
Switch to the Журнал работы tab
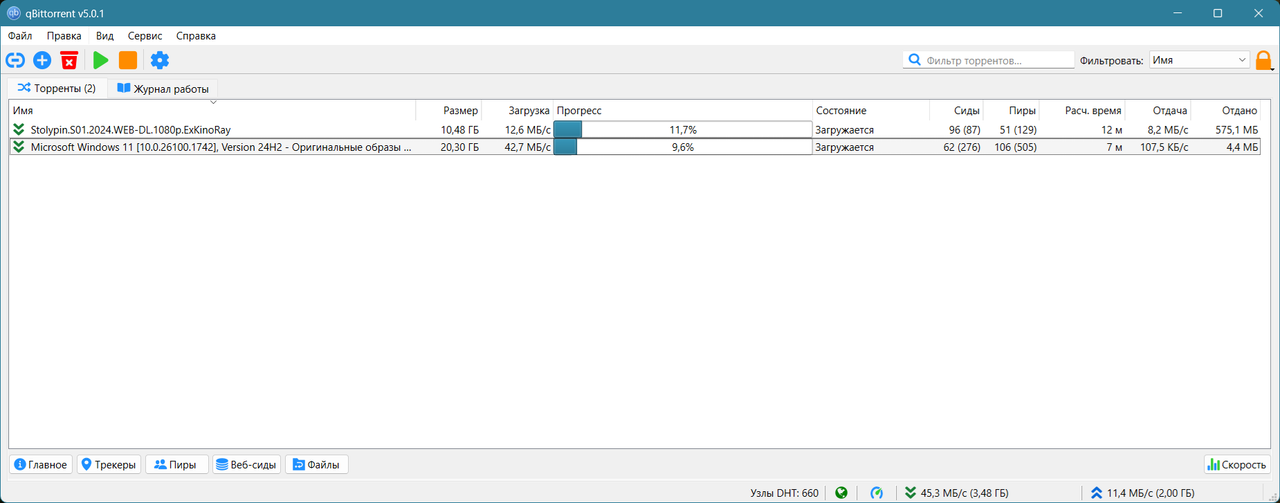(x=163, y=88)
